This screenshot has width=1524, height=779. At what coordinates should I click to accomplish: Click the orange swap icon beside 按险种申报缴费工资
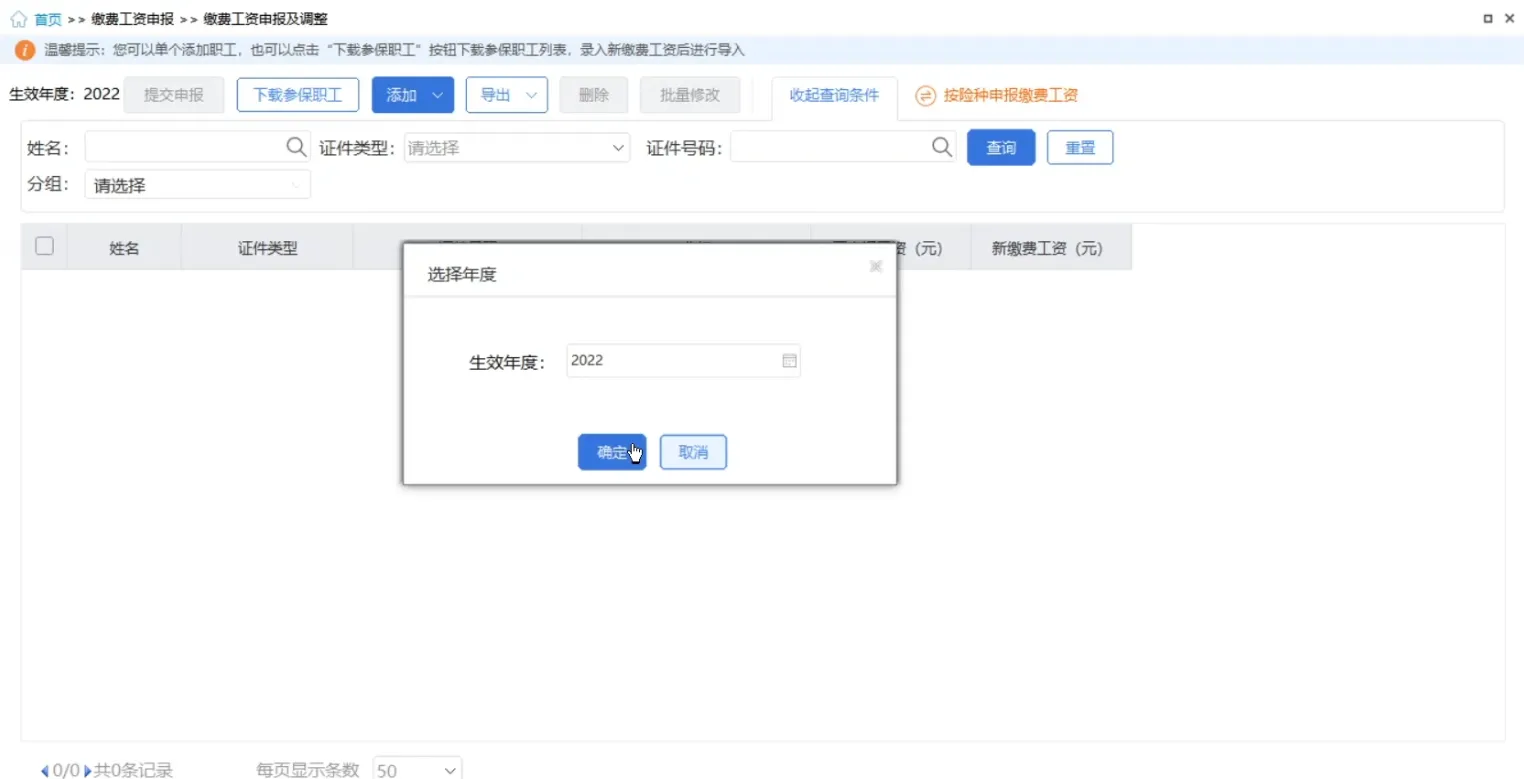(926, 96)
